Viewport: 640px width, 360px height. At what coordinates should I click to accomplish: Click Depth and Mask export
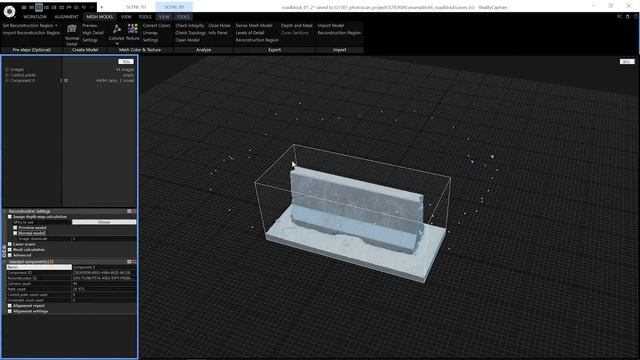tap(297, 25)
